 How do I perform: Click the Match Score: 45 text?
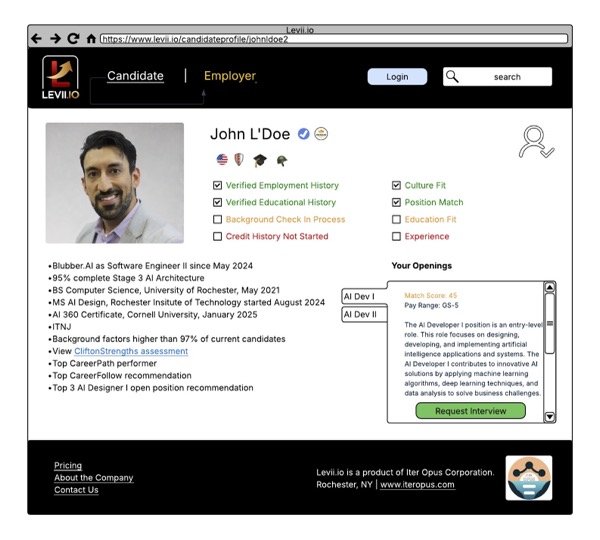(x=430, y=295)
